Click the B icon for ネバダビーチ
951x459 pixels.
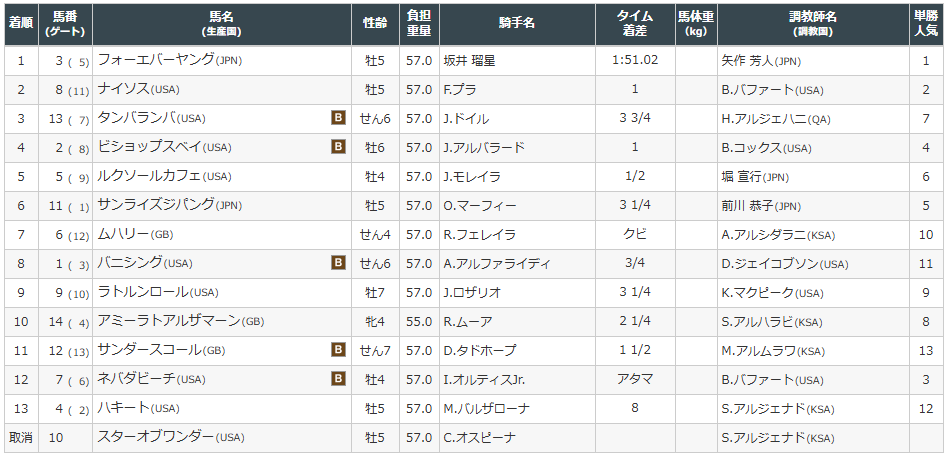click(x=338, y=380)
